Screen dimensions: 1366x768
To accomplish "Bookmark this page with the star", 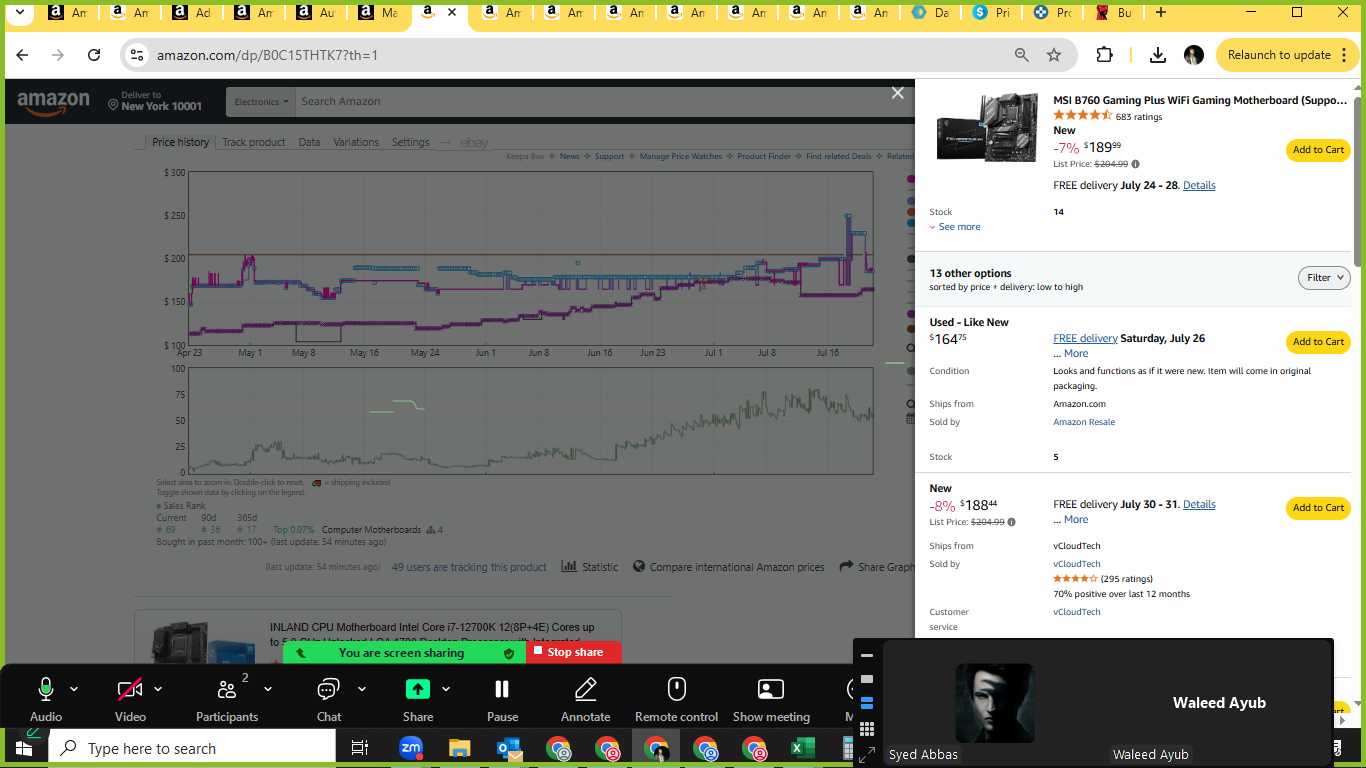I will pos(1054,55).
